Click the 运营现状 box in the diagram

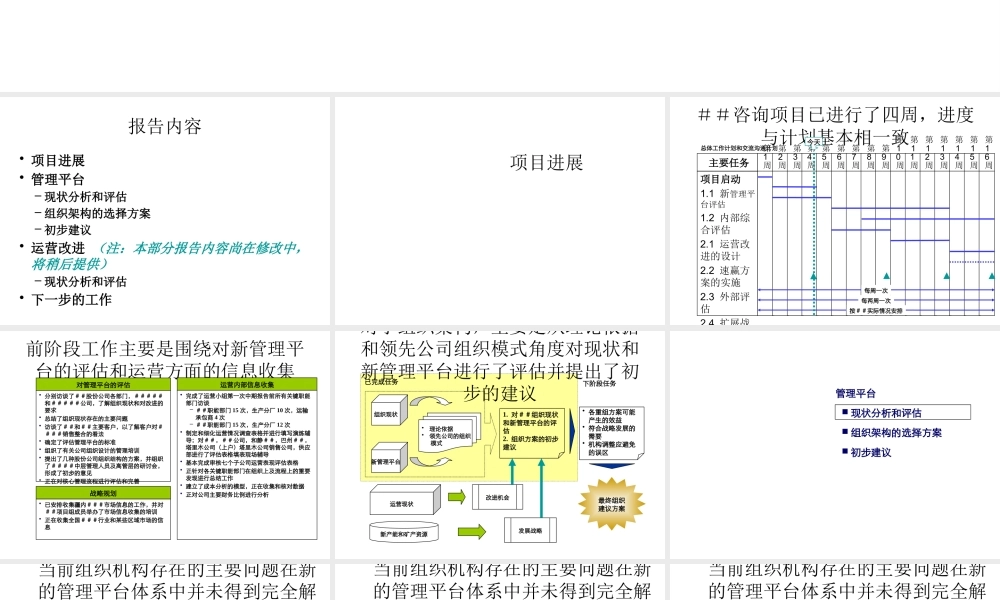pos(405,501)
